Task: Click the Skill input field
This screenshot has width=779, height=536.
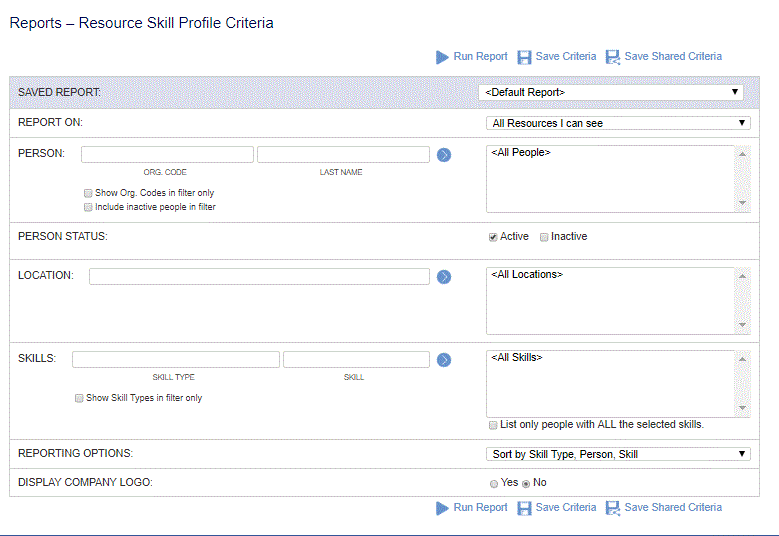Action: pos(356,359)
